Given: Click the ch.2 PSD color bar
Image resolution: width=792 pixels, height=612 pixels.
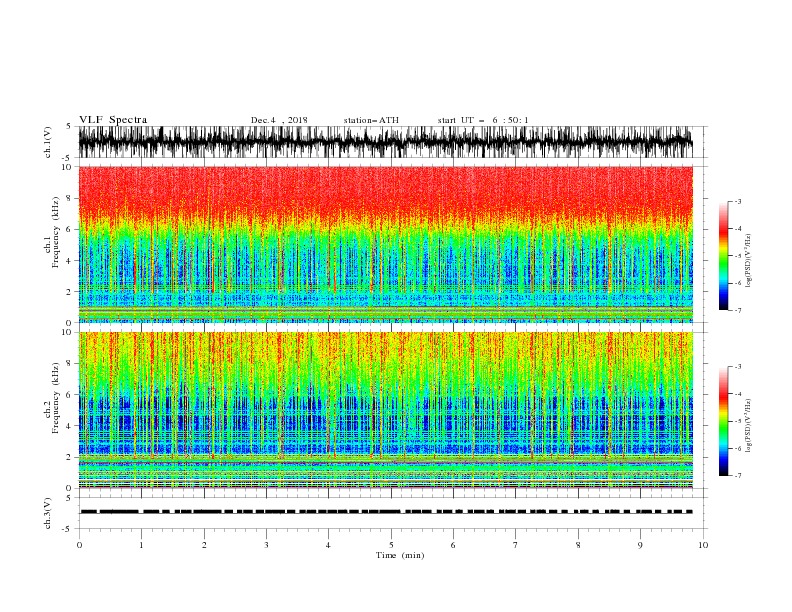Looking at the screenshot, I should (723, 421).
